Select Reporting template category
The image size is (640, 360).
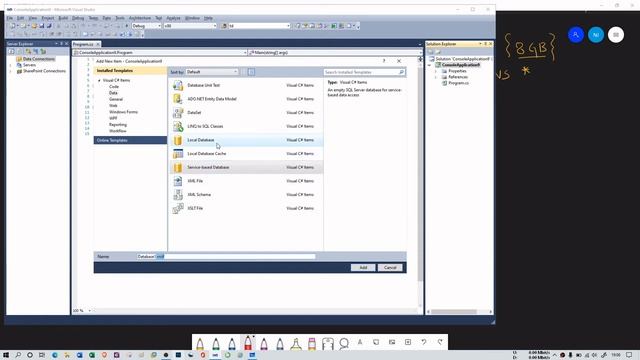[x=118, y=124]
